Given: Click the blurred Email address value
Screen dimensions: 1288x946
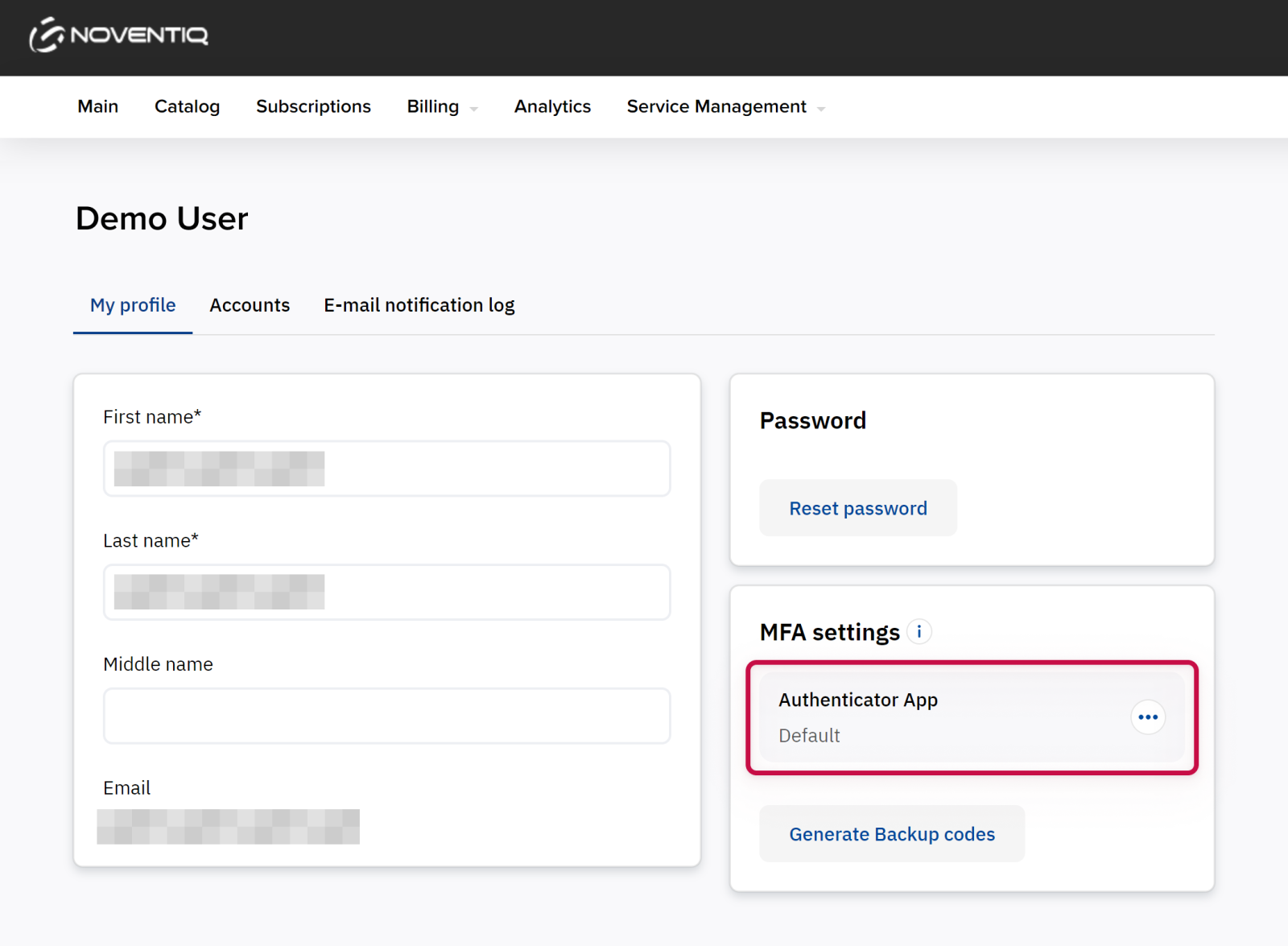Looking at the screenshot, I should [228, 827].
